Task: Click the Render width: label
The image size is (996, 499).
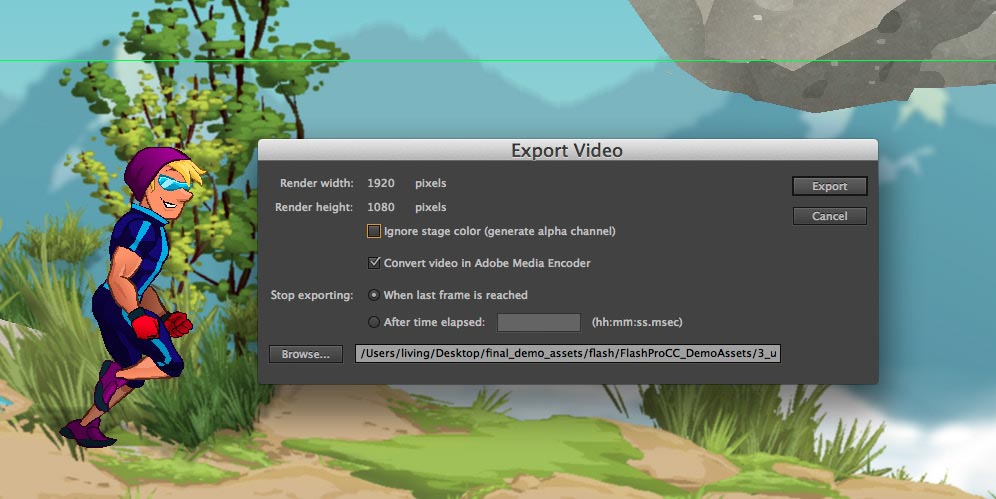Action: click(316, 183)
